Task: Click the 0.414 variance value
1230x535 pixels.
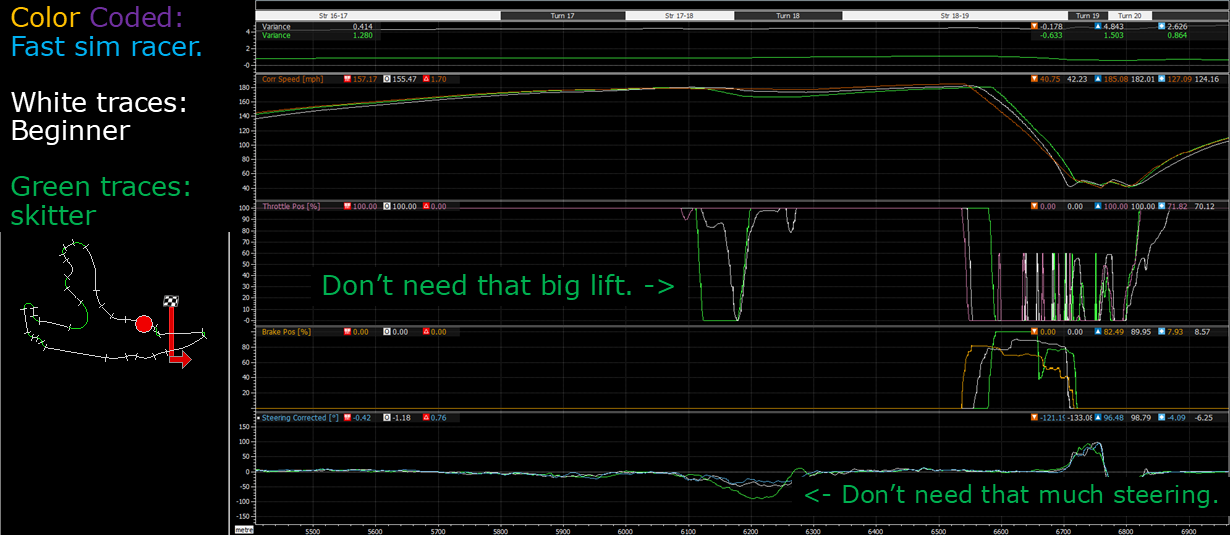Action: pyautogui.click(x=363, y=27)
